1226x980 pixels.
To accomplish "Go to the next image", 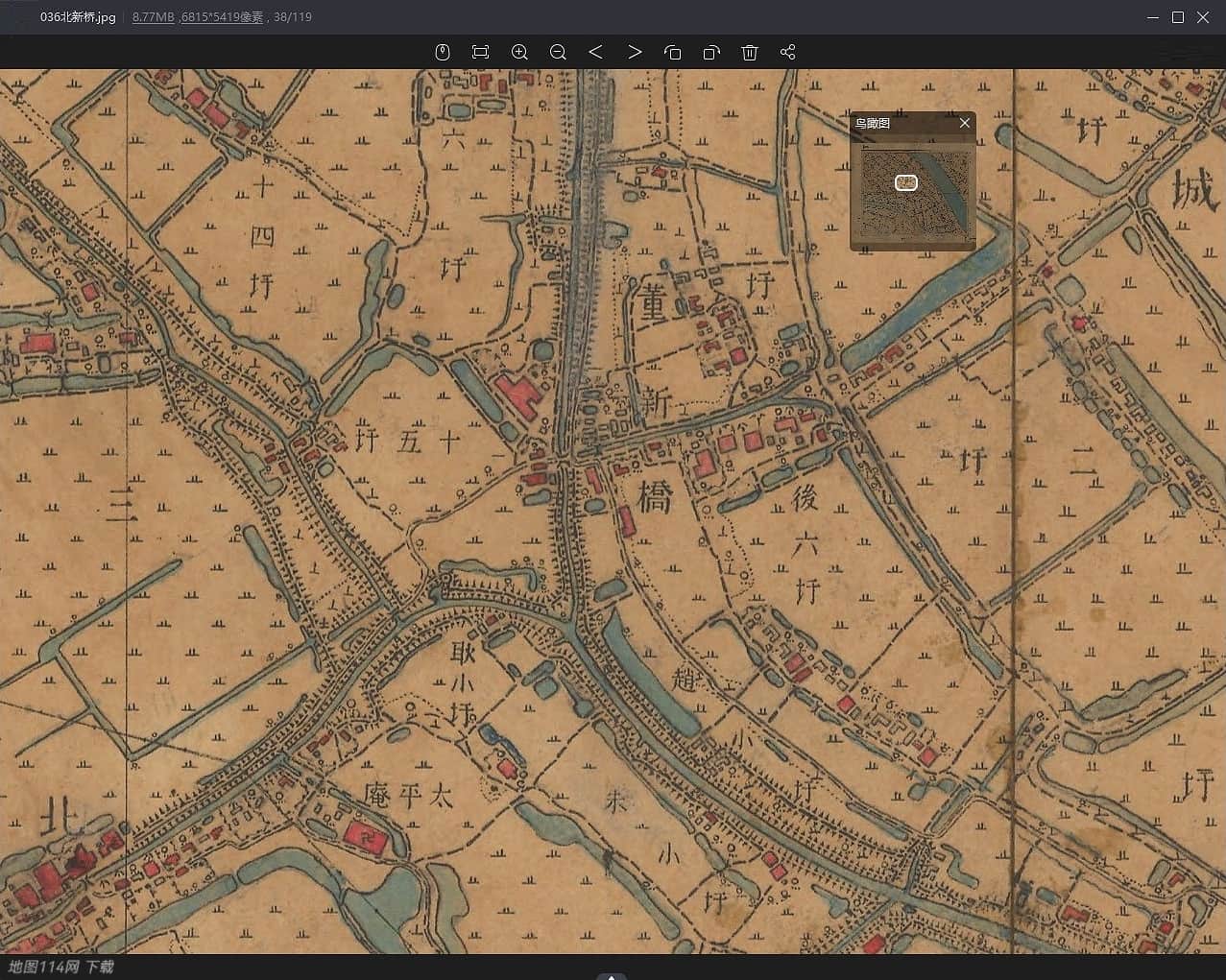I will click(635, 52).
